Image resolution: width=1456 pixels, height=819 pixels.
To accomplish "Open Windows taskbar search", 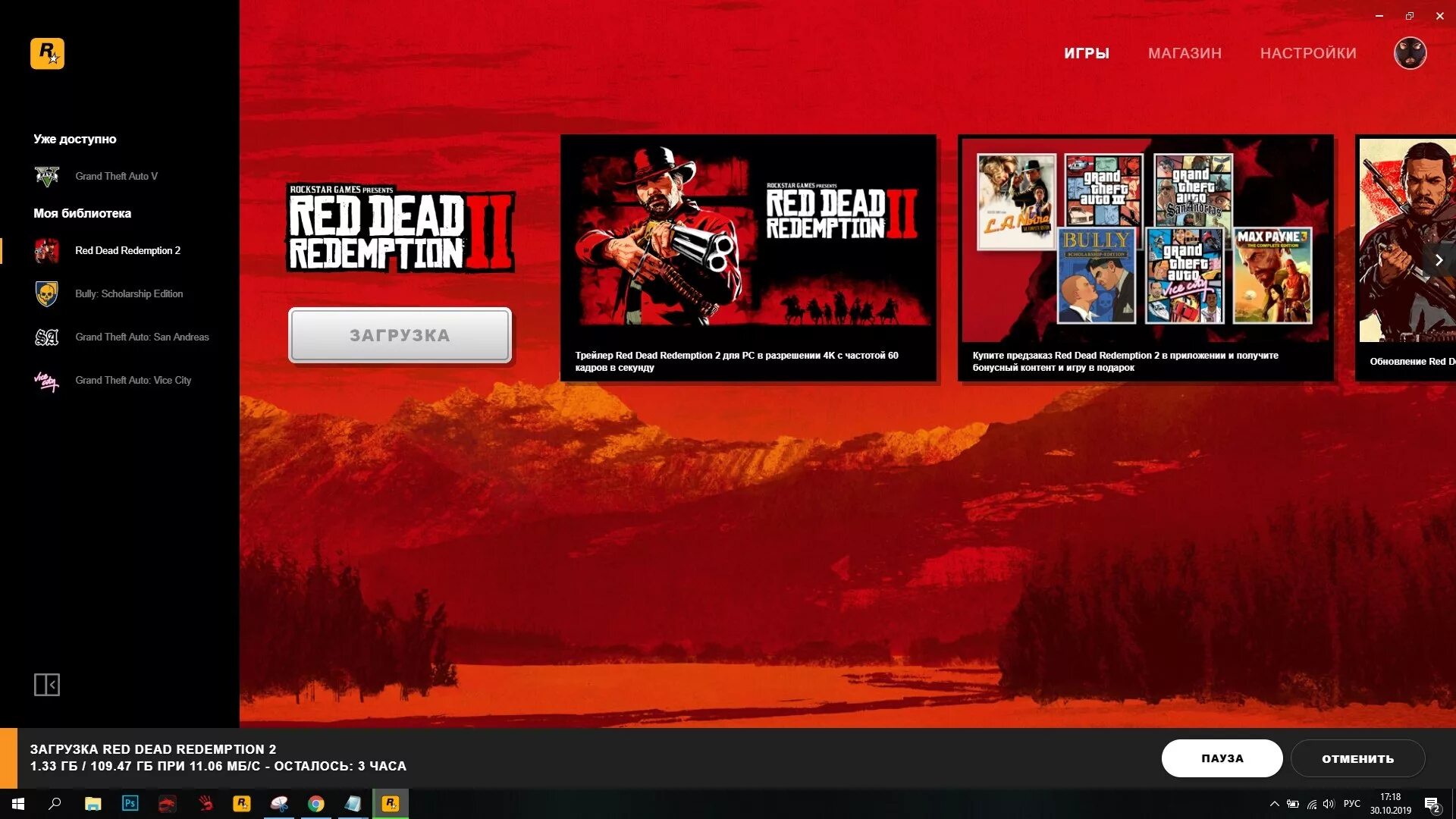I will (x=55, y=804).
